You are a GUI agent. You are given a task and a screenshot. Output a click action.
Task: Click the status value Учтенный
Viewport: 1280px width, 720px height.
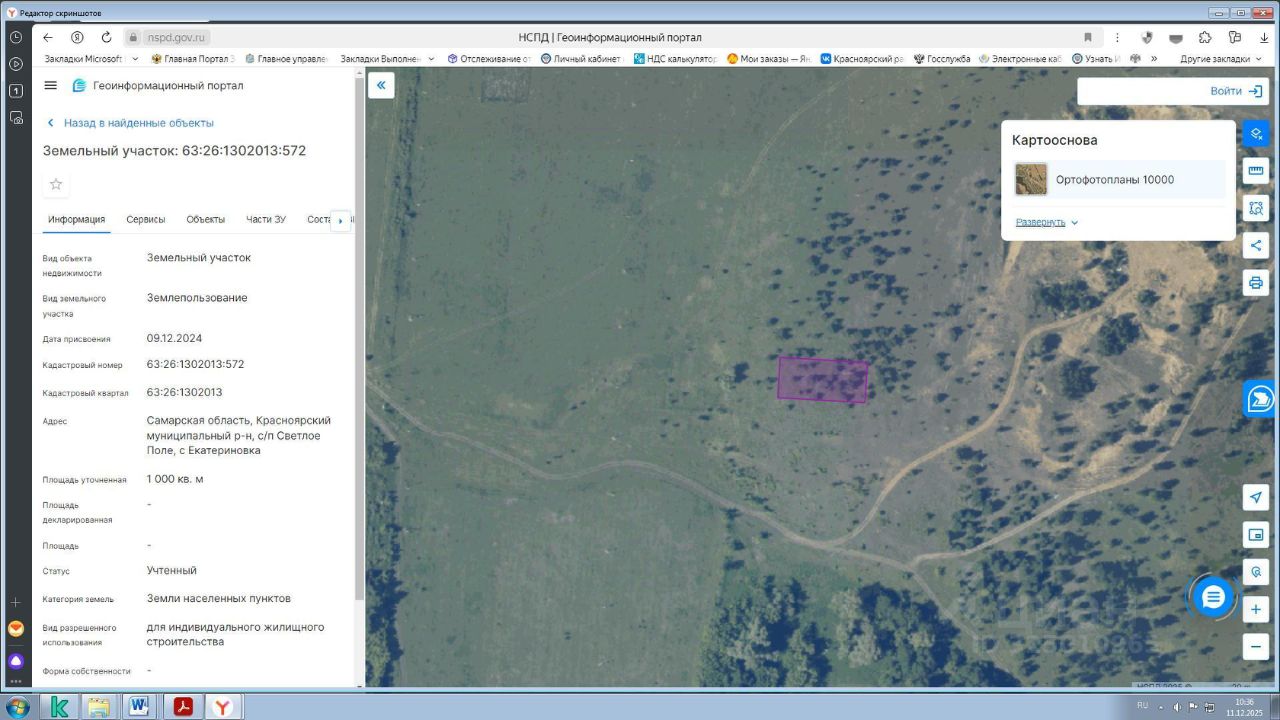click(x=172, y=571)
